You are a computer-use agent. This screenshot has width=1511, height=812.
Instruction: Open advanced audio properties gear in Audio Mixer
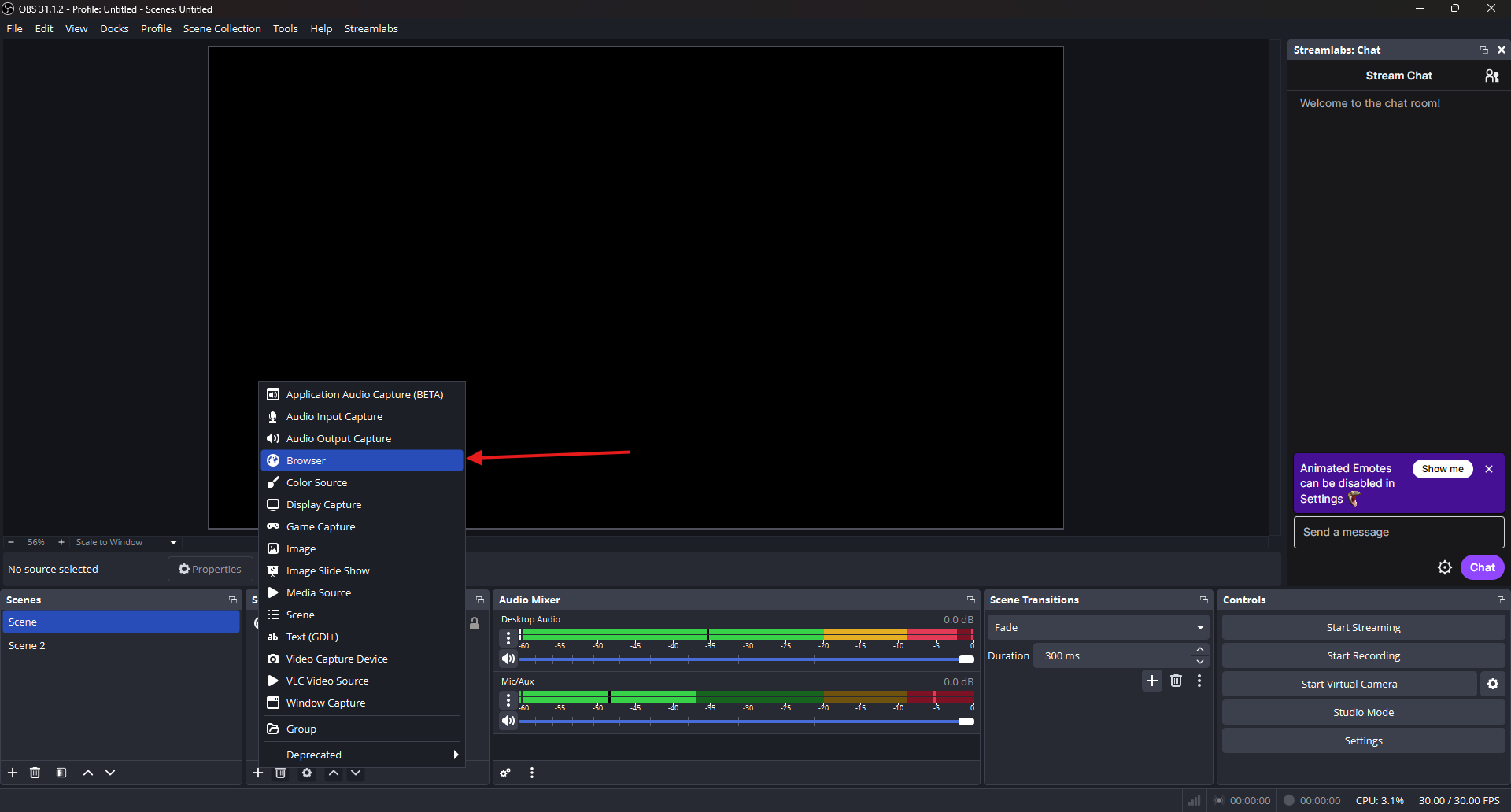click(505, 773)
